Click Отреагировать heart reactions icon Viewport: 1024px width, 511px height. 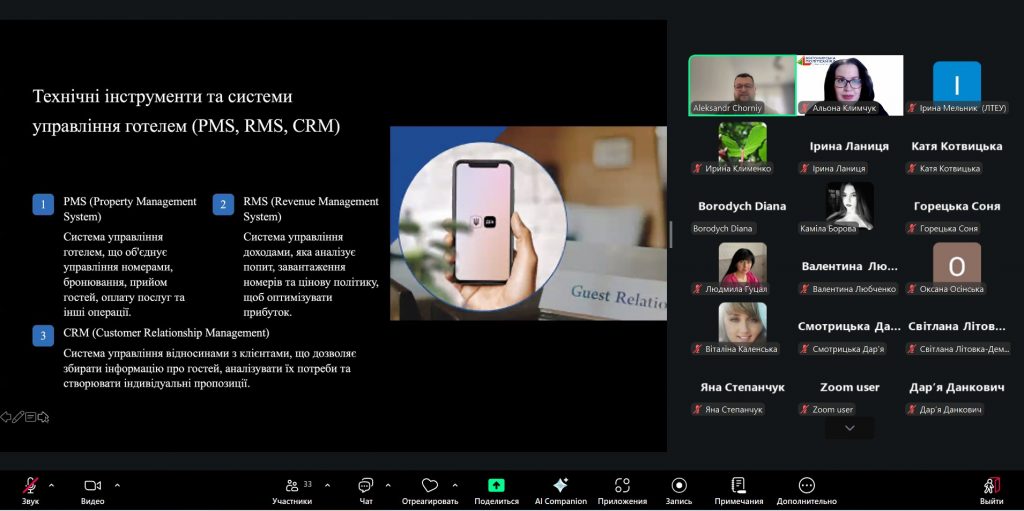pos(429,486)
